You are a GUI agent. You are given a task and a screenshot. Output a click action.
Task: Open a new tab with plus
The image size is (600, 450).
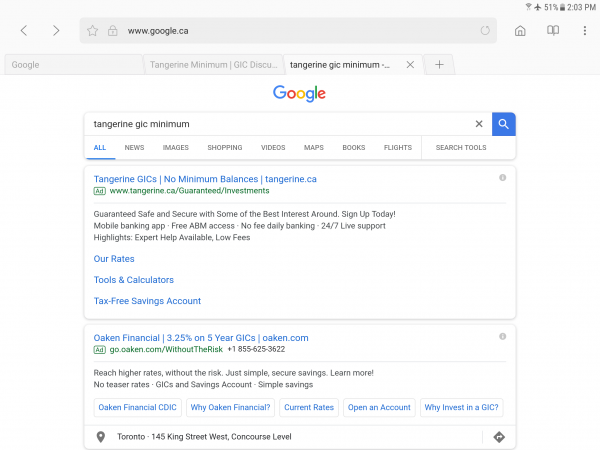pyautogui.click(x=438, y=65)
